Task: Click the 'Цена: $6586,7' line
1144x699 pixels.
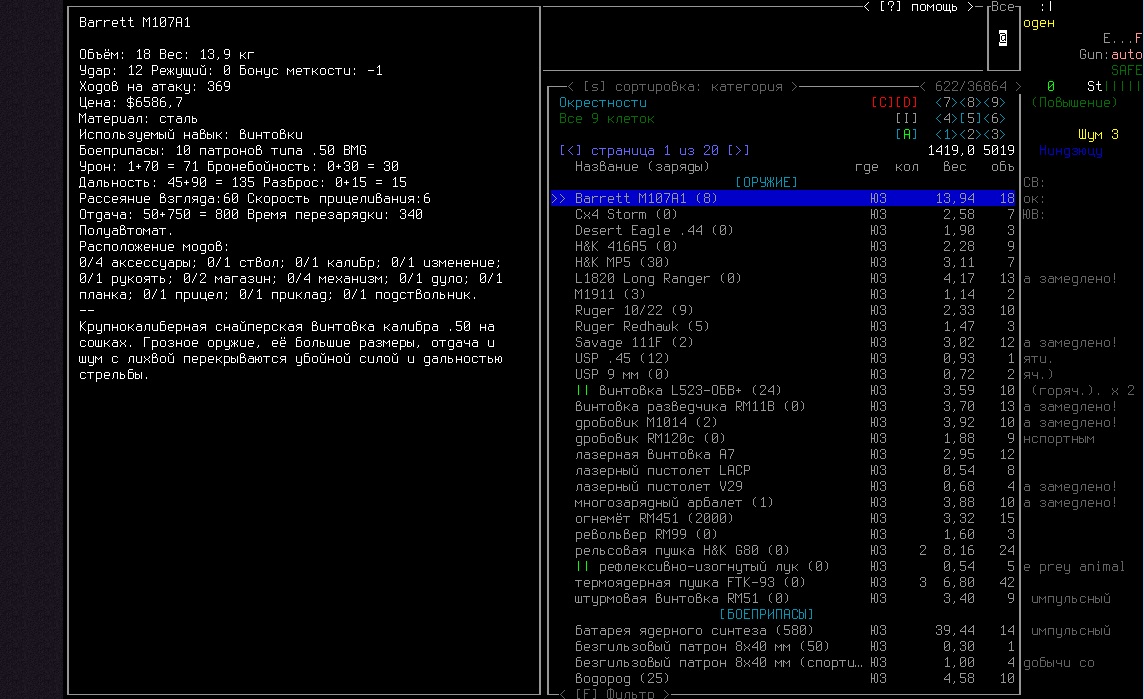Action: point(131,103)
